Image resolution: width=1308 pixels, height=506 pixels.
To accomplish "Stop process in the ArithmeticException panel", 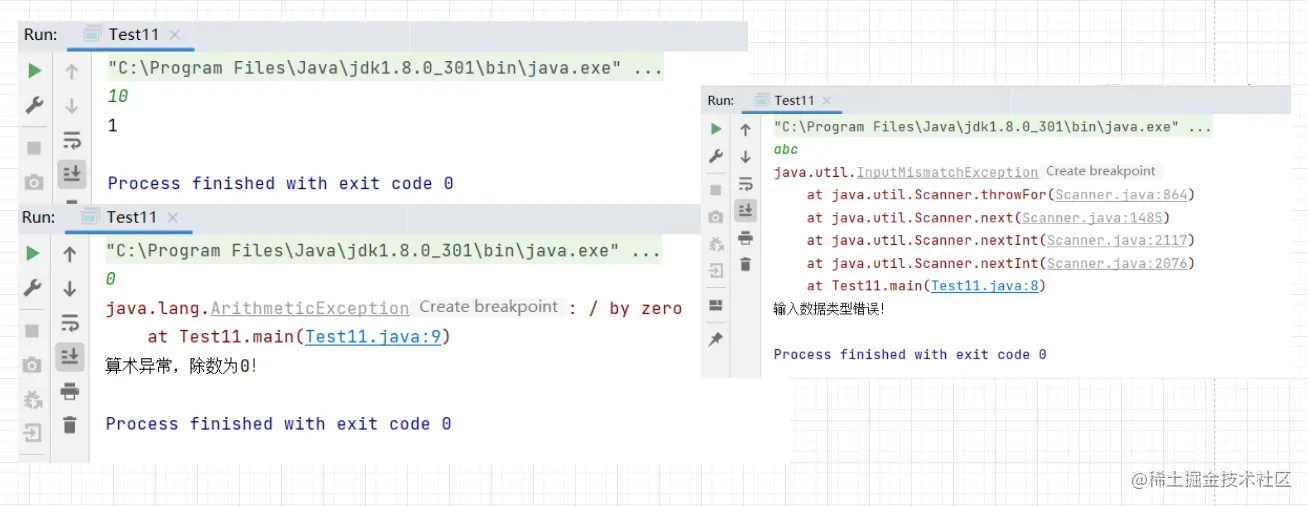I will click(33, 330).
